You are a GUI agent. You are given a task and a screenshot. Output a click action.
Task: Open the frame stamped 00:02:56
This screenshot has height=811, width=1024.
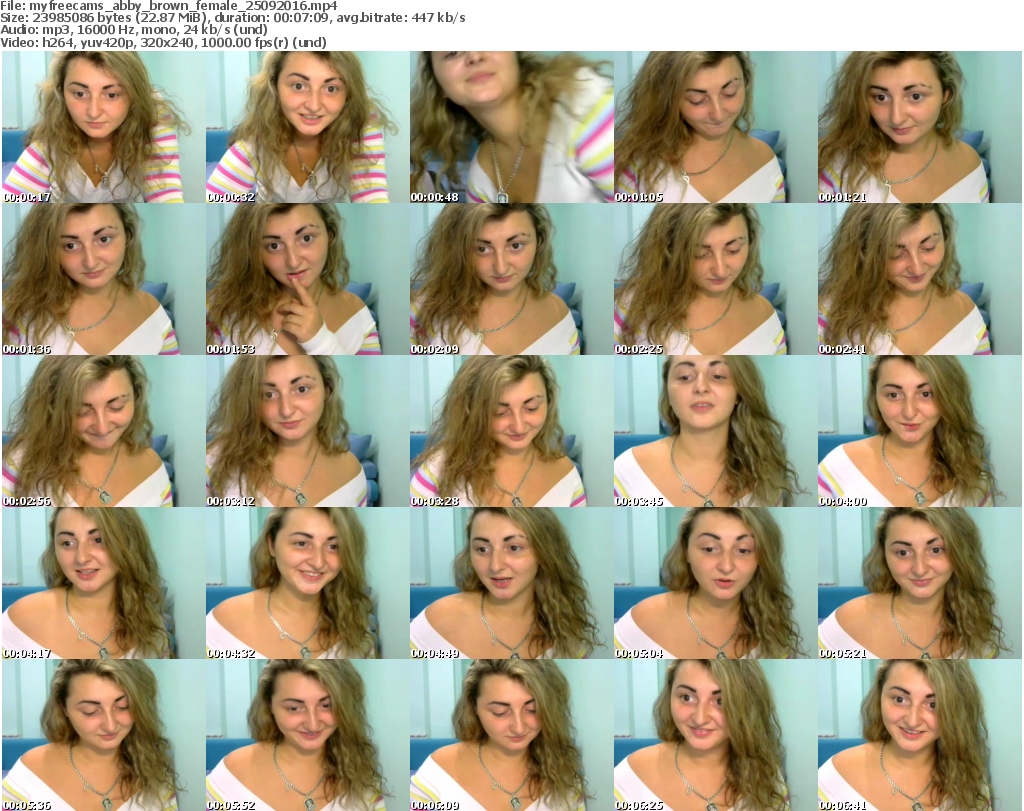click(x=103, y=431)
